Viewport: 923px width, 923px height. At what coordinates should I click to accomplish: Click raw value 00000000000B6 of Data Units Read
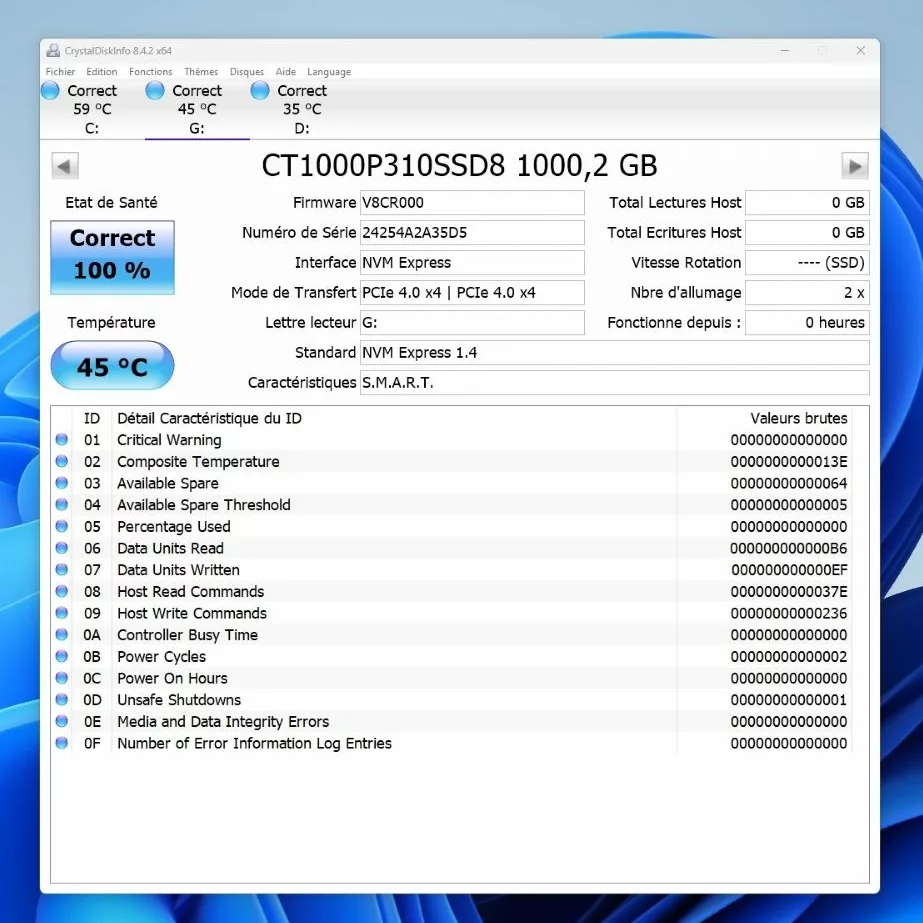click(x=788, y=549)
